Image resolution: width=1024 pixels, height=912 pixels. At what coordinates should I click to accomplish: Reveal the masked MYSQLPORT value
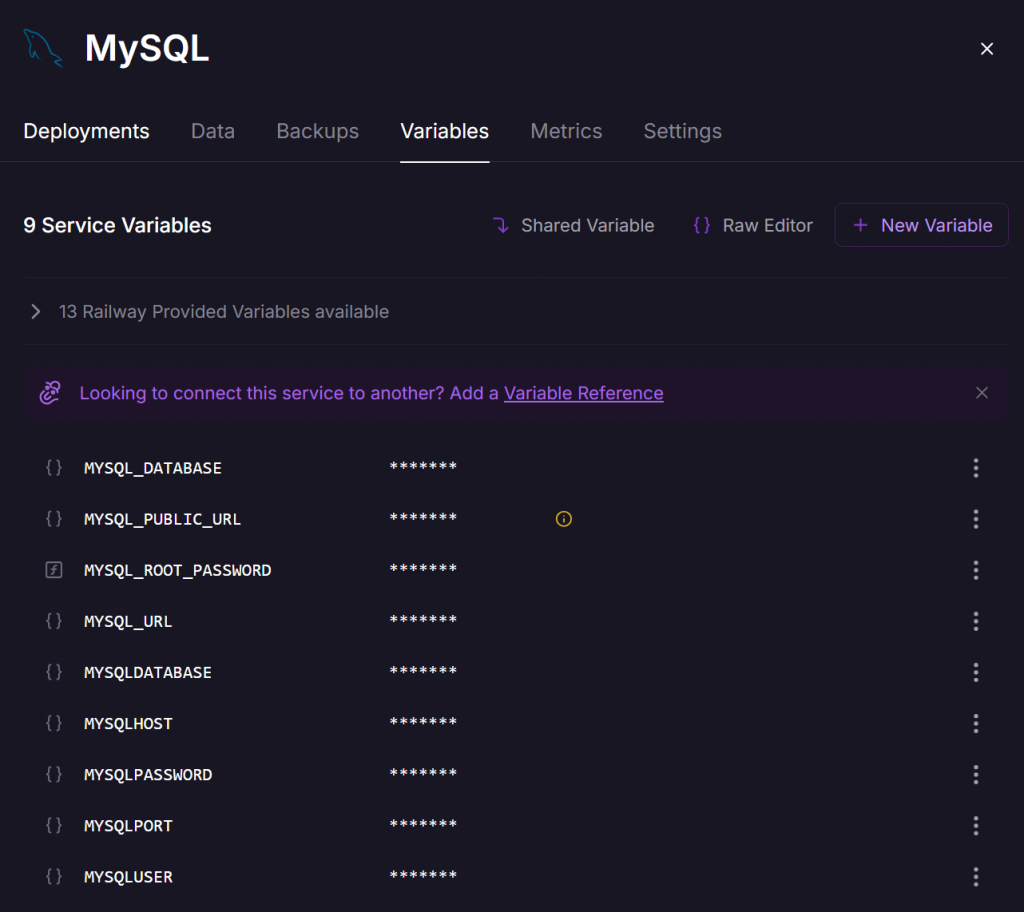pos(423,824)
